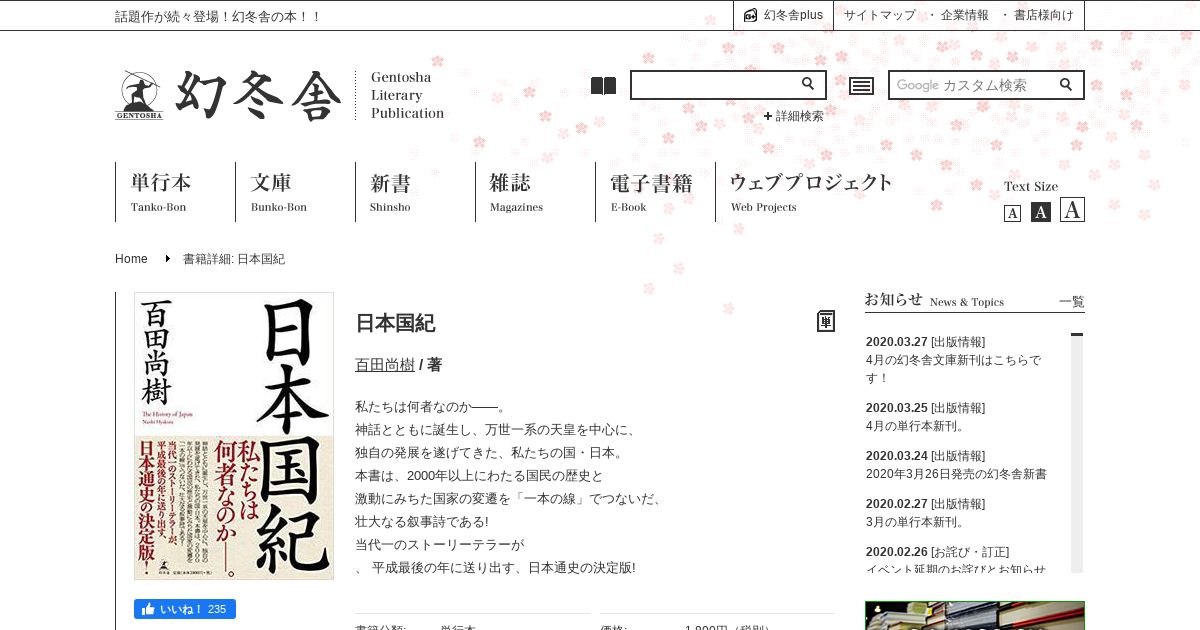View all news via 一覧 link
The image size is (1200, 630).
1072,302
